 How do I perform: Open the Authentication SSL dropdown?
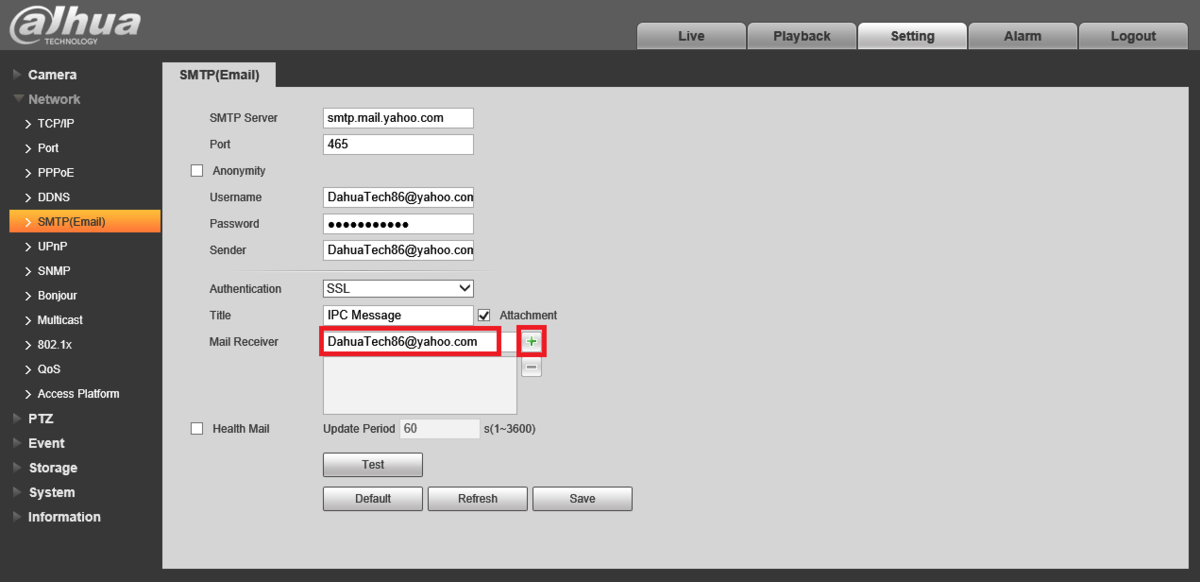[398, 289]
